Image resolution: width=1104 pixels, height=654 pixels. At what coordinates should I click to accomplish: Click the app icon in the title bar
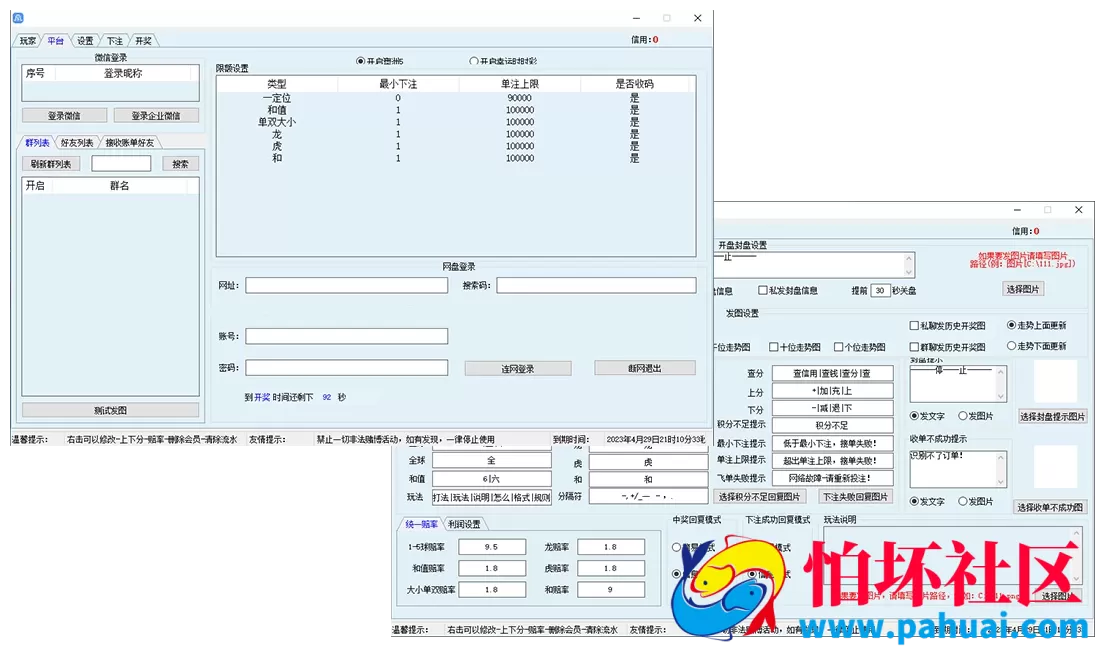pyautogui.click(x=18, y=18)
